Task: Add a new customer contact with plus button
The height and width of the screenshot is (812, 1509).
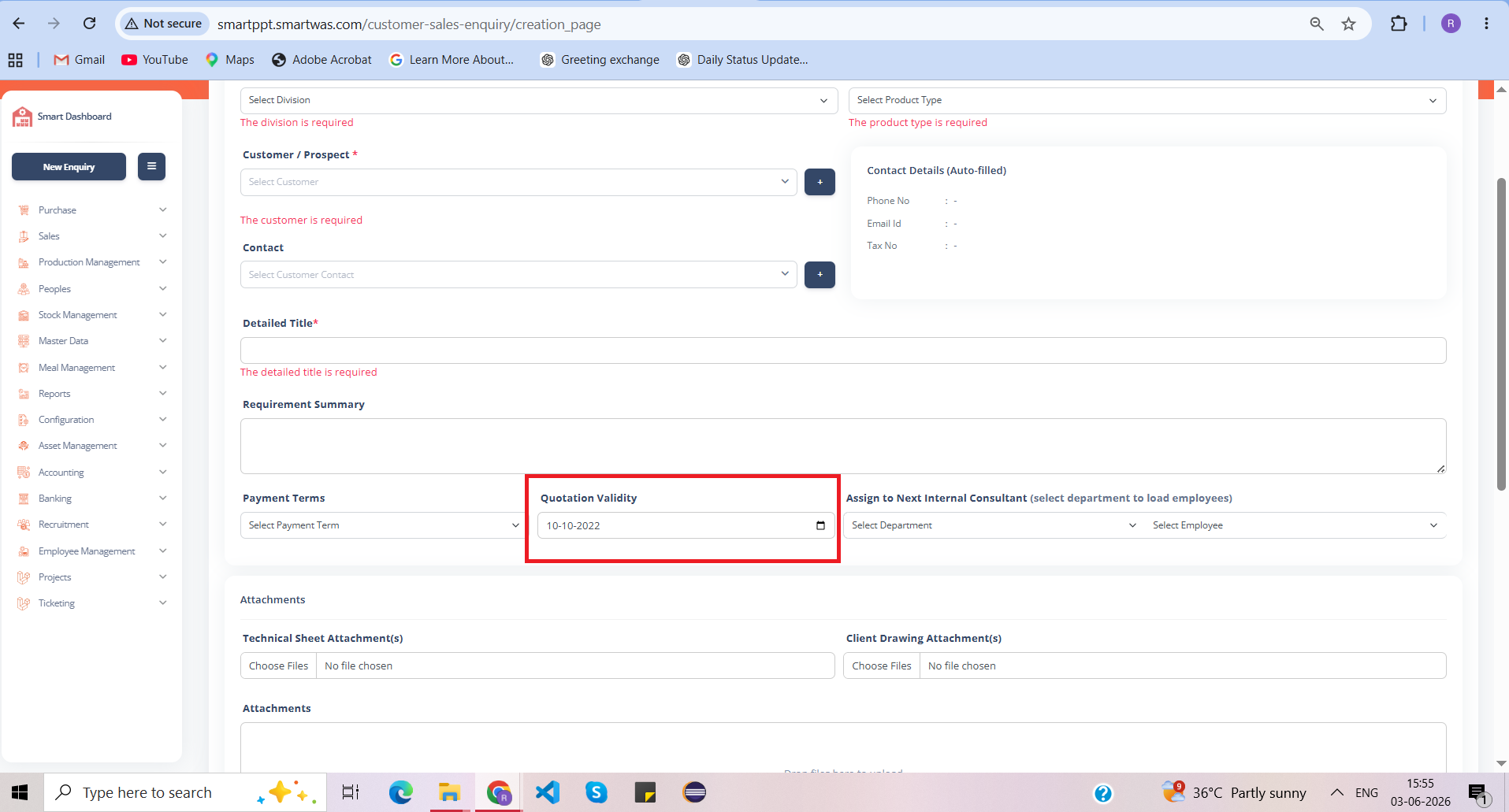Action: click(820, 275)
